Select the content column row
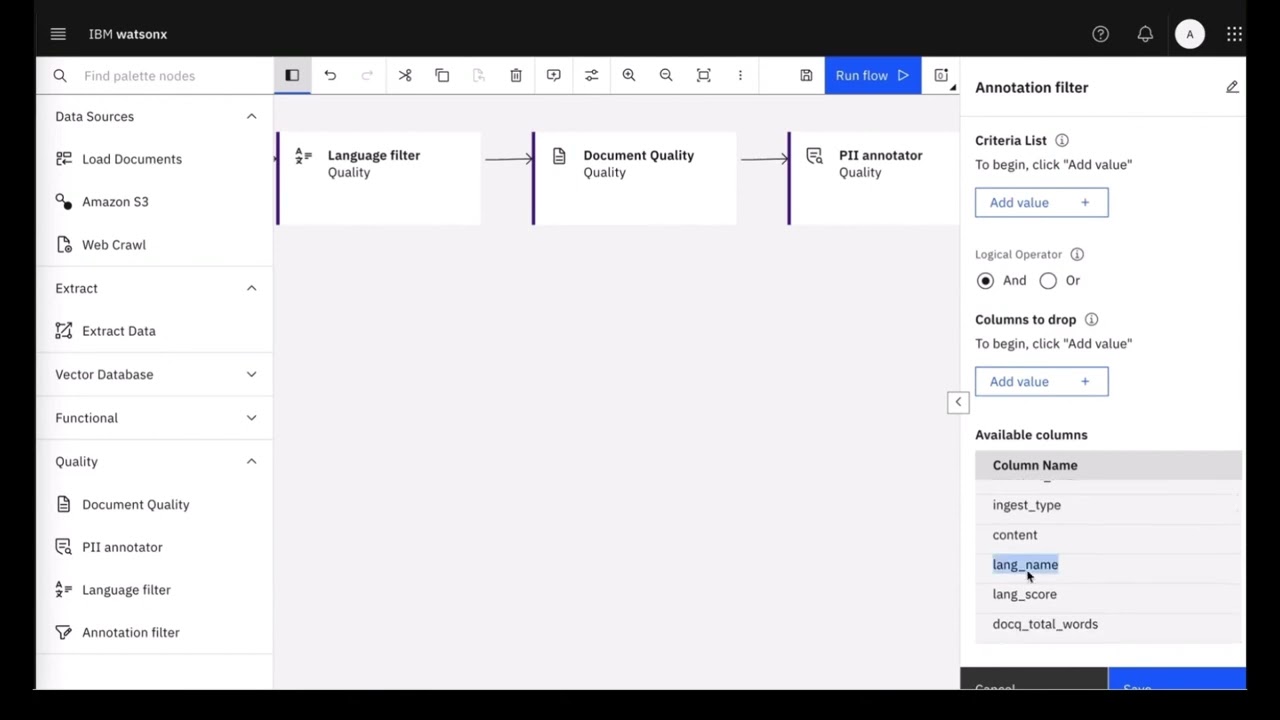Viewport: 1280px width, 720px height. (1108, 535)
